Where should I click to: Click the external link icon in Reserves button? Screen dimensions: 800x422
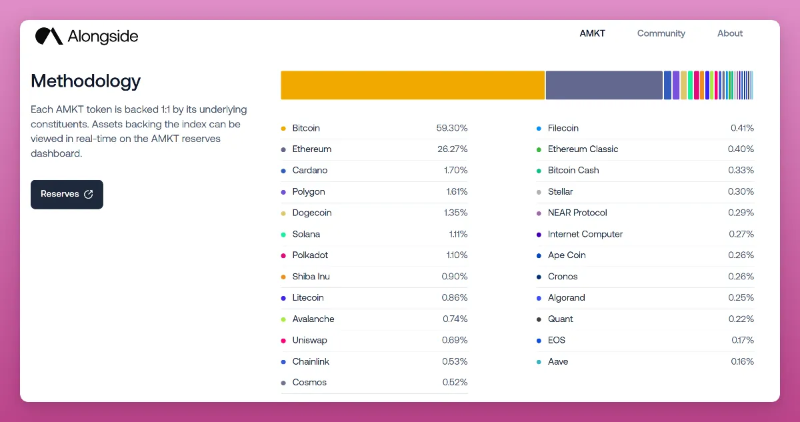88,194
